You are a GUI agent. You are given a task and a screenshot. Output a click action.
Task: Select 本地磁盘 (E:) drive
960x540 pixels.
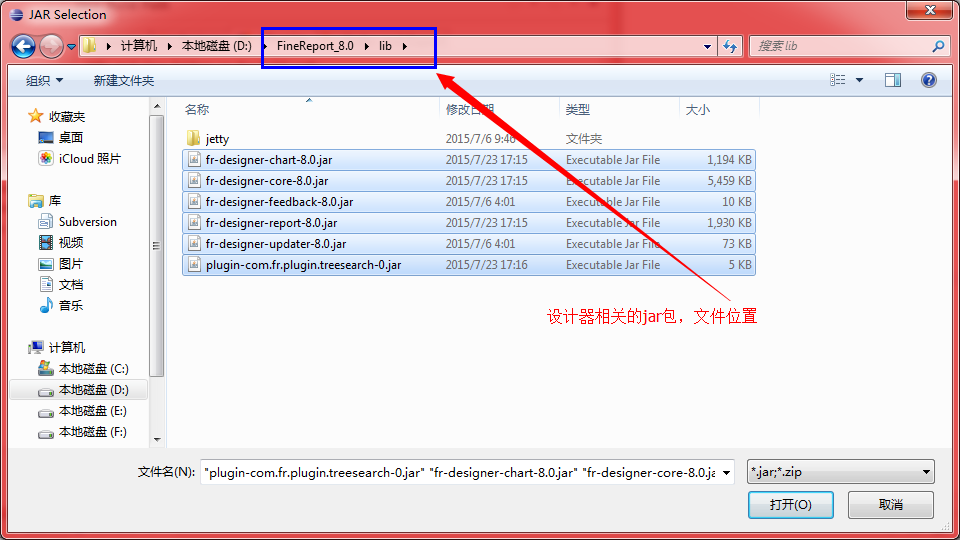pyautogui.click(x=92, y=411)
